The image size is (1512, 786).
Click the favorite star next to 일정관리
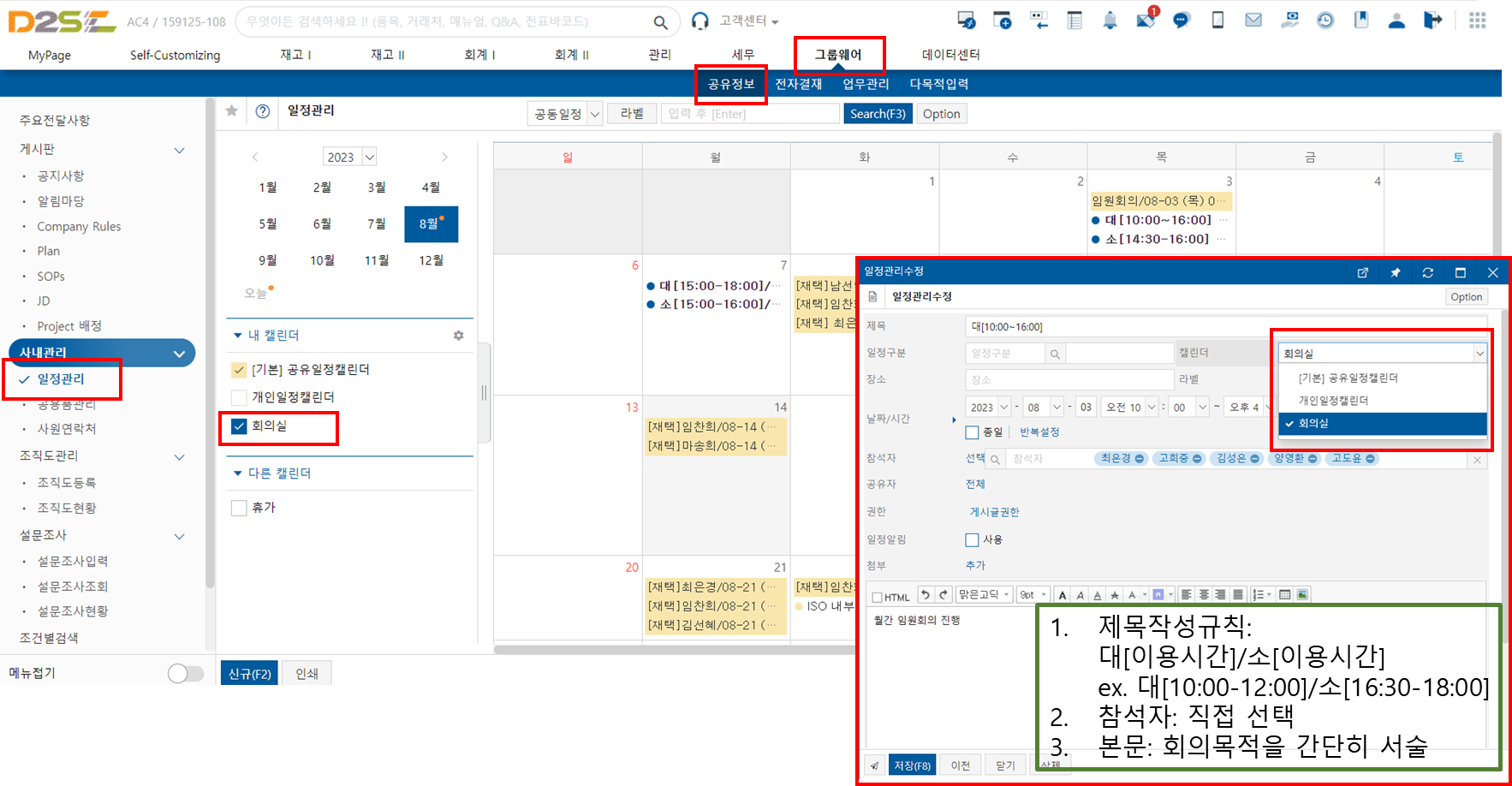(x=232, y=110)
